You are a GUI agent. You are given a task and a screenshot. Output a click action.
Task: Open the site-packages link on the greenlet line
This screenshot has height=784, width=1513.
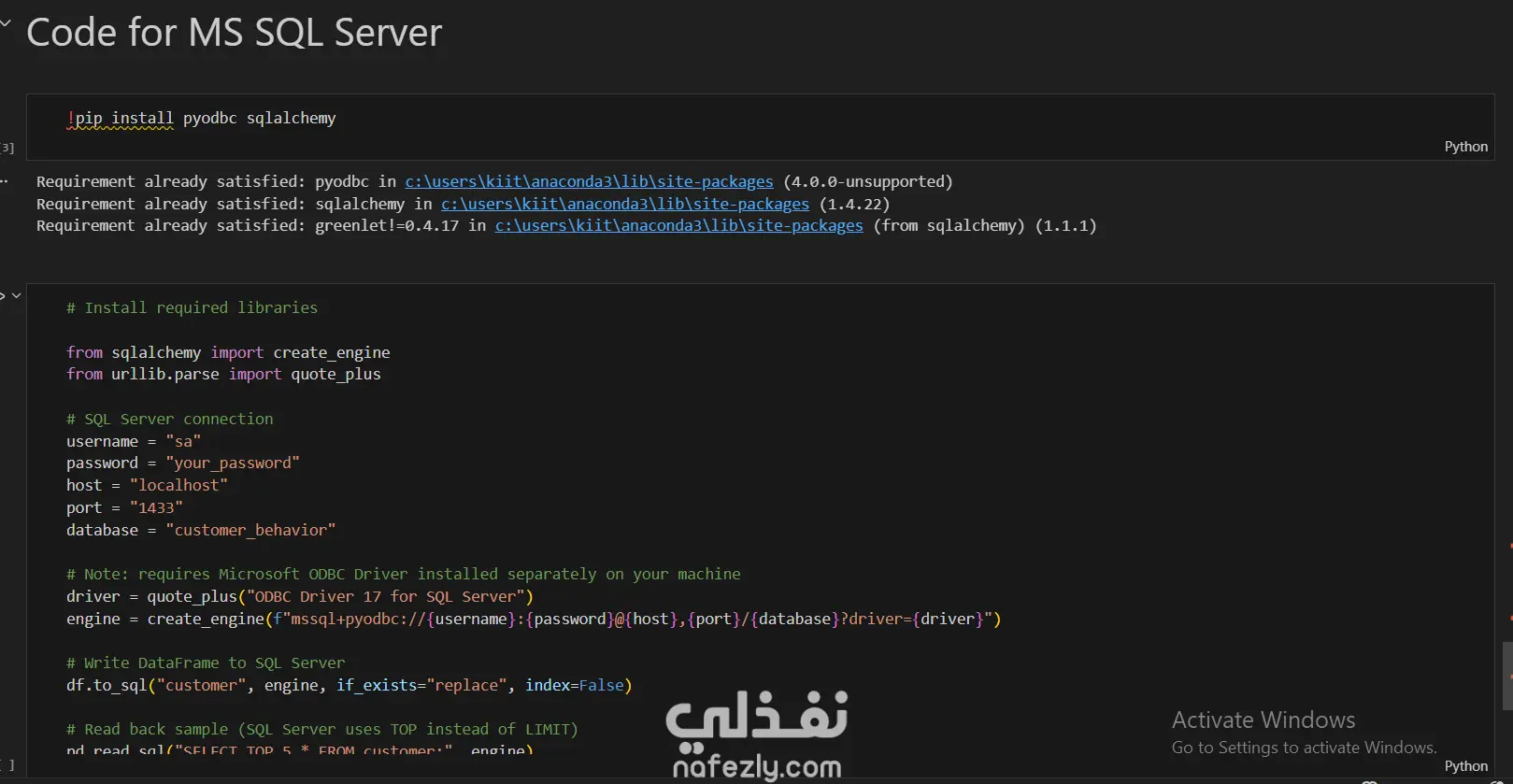click(x=679, y=225)
